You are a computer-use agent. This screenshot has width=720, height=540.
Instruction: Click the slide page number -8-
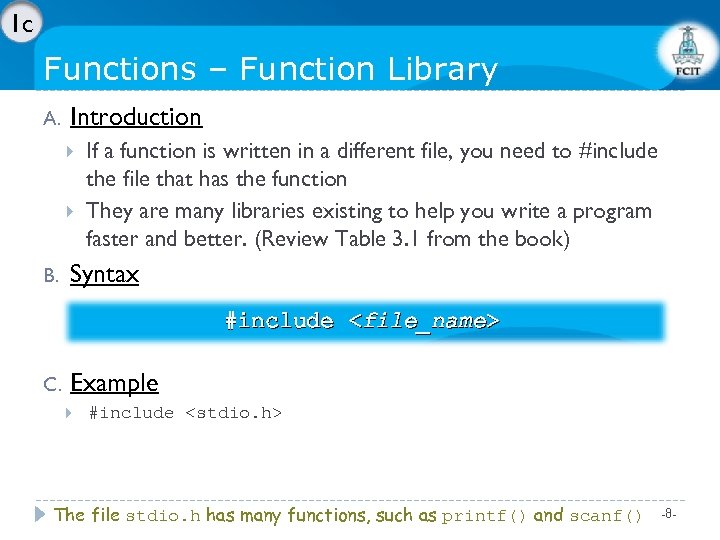pos(670,513)
